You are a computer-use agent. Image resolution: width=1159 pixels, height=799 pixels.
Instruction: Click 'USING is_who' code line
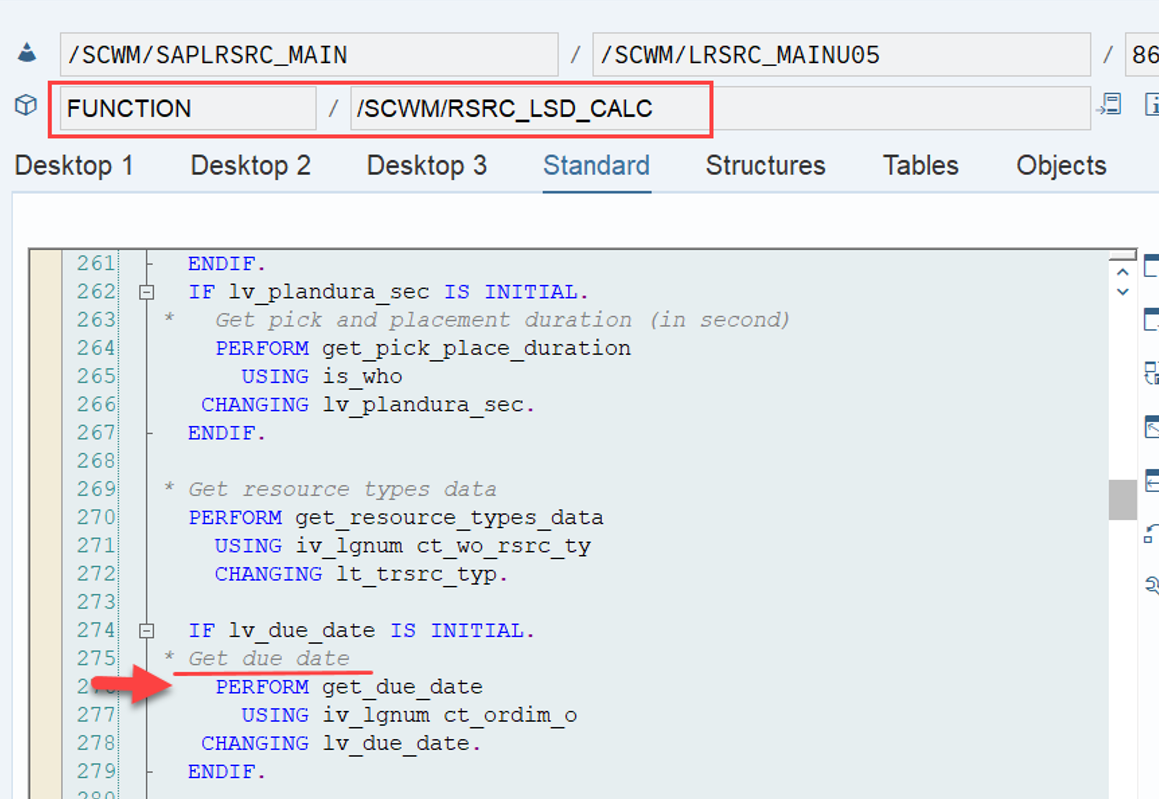[x=322, y=376]
